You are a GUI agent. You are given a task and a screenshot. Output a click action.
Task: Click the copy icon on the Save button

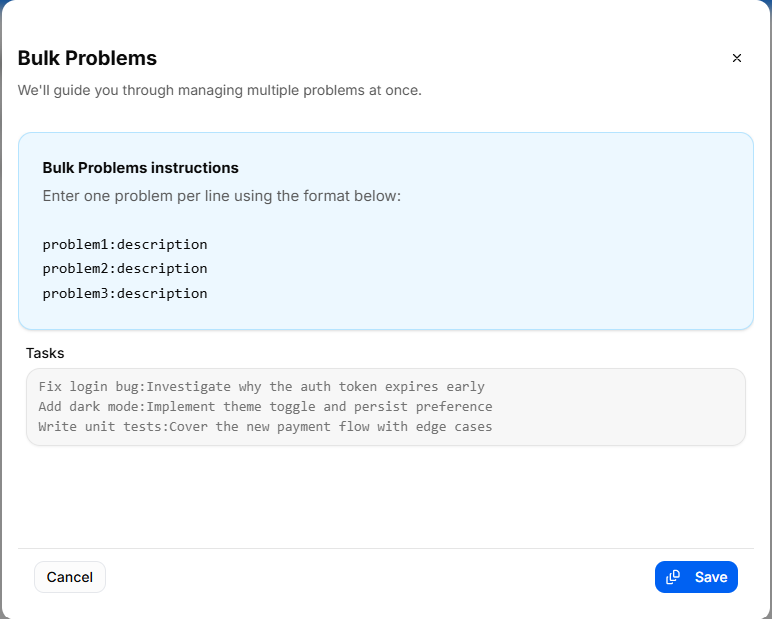click(x=673, y=577)
